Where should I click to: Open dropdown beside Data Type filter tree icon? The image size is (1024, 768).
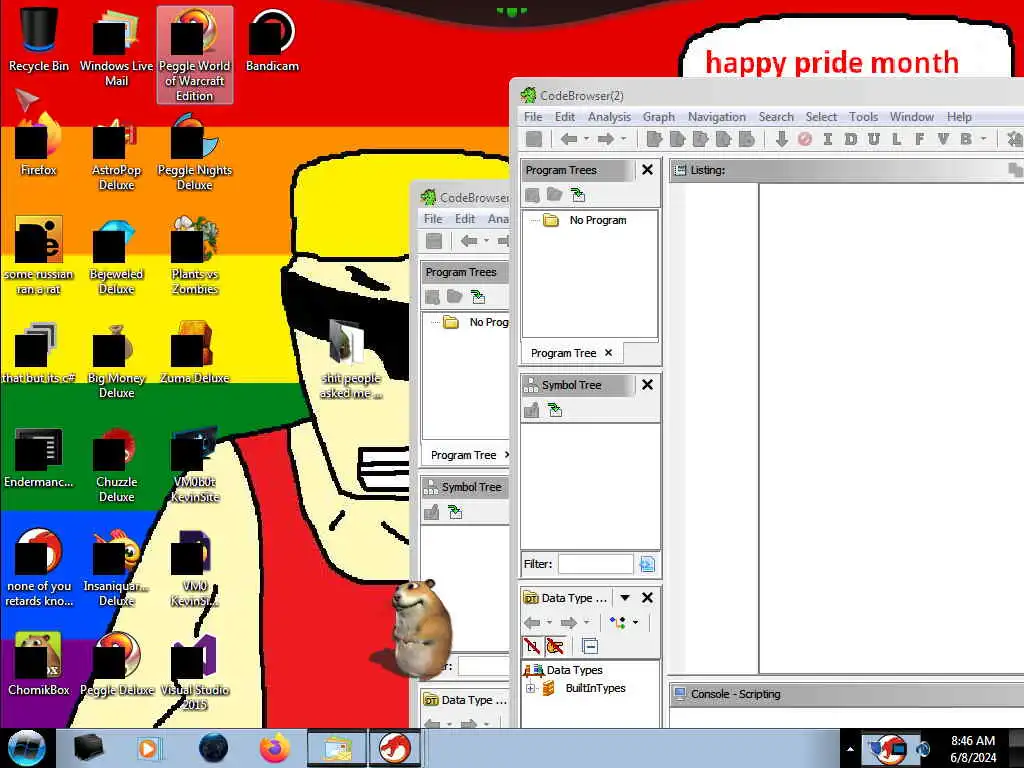(635, 622)
